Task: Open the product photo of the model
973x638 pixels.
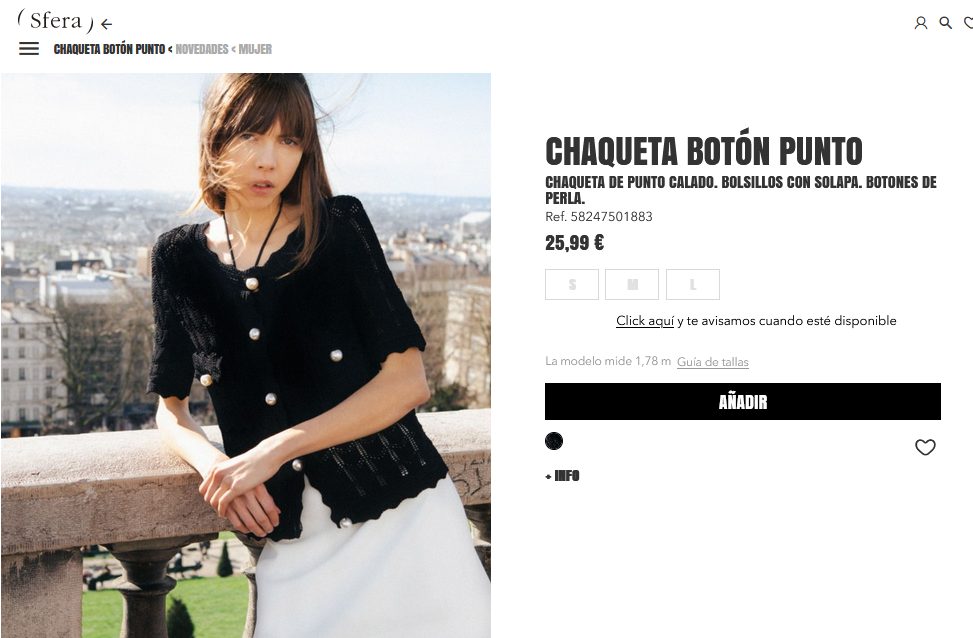Action: (x=246, y=355)
